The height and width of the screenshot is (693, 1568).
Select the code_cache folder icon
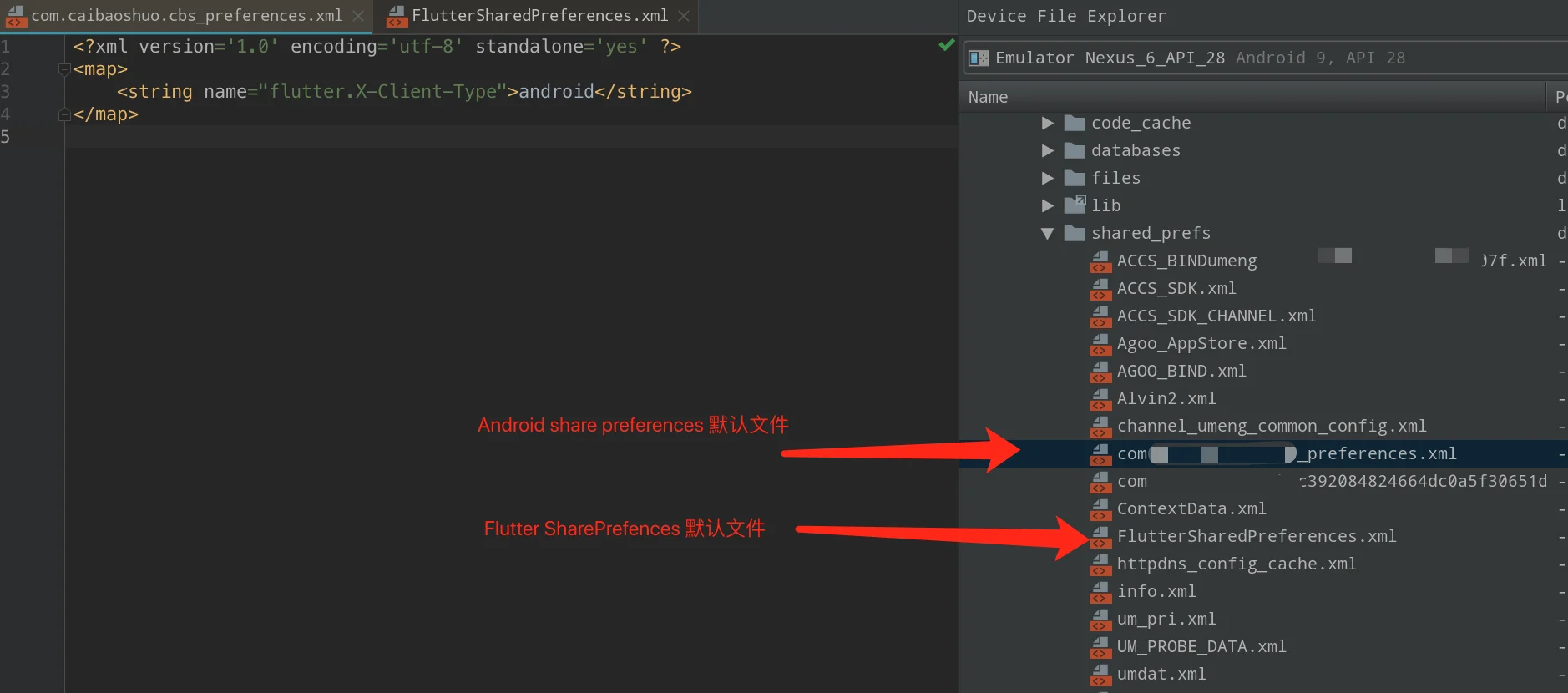click(x=1075, y=124)
